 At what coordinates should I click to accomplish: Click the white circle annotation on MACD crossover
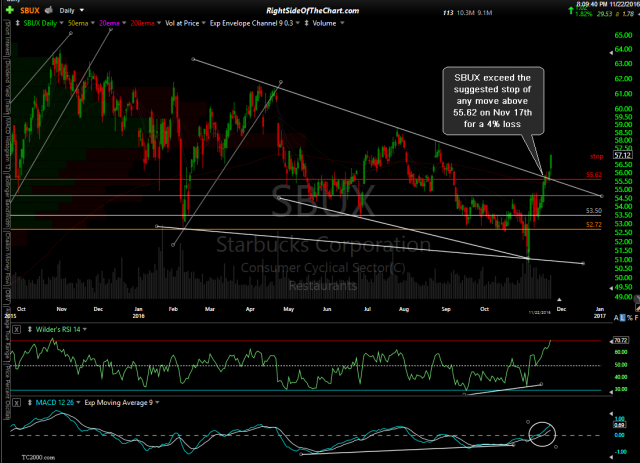tap(542, 434)
